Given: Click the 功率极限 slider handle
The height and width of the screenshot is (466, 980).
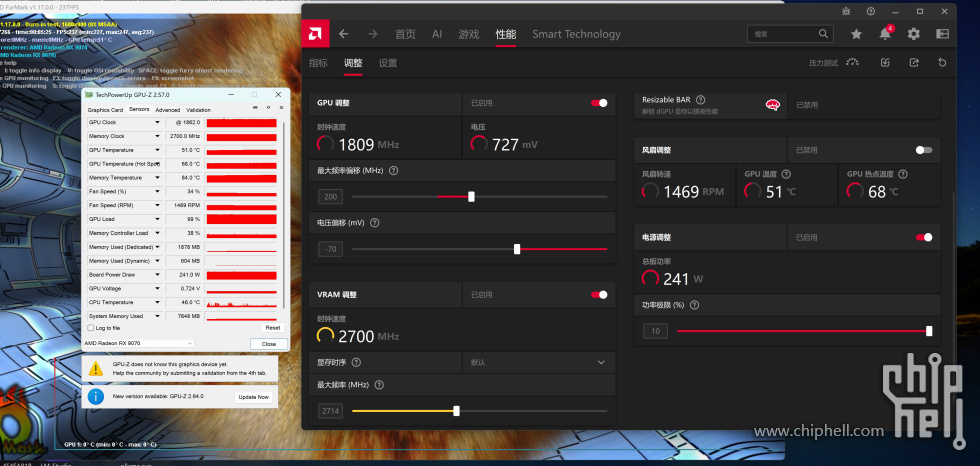Looking at the screenshot, I should point(929,331).
